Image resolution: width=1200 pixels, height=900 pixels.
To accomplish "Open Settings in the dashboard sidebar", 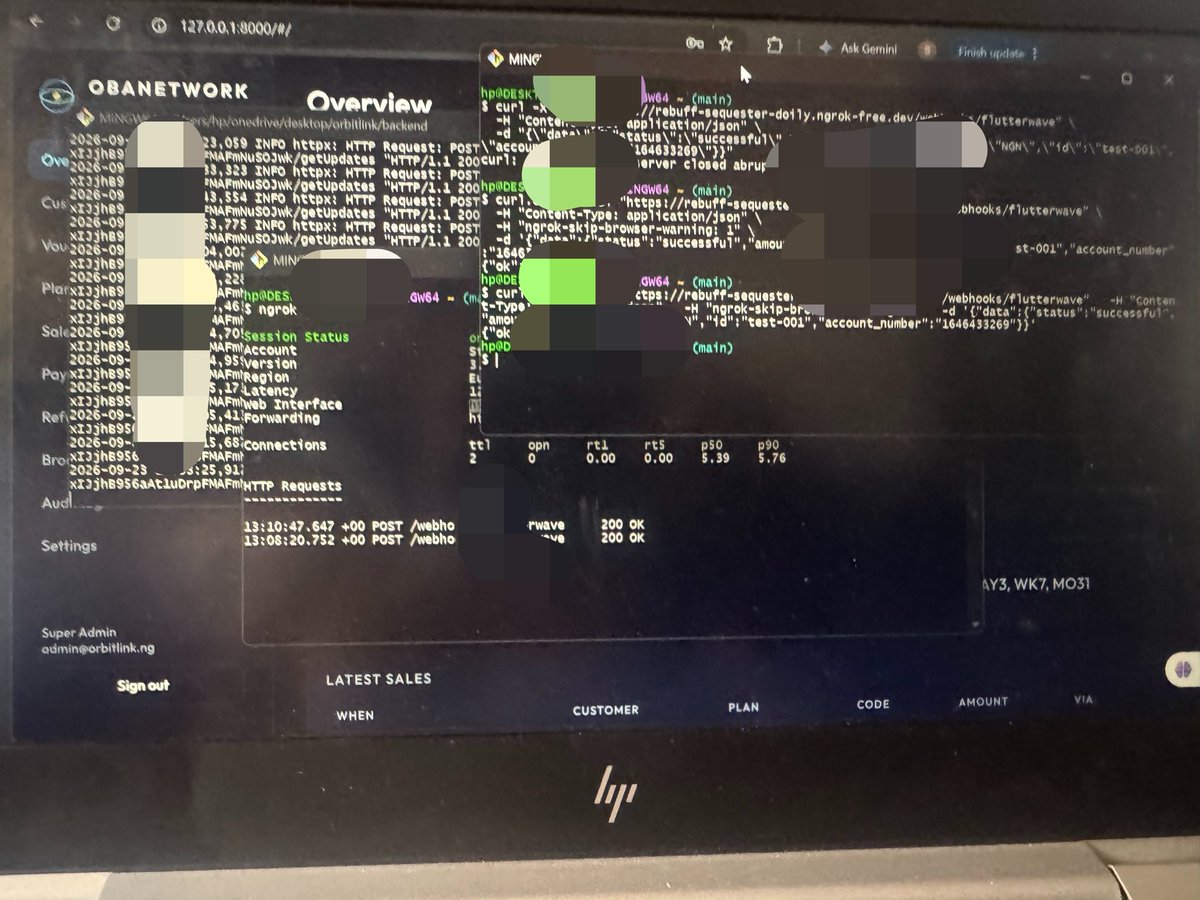I will 69,546.
